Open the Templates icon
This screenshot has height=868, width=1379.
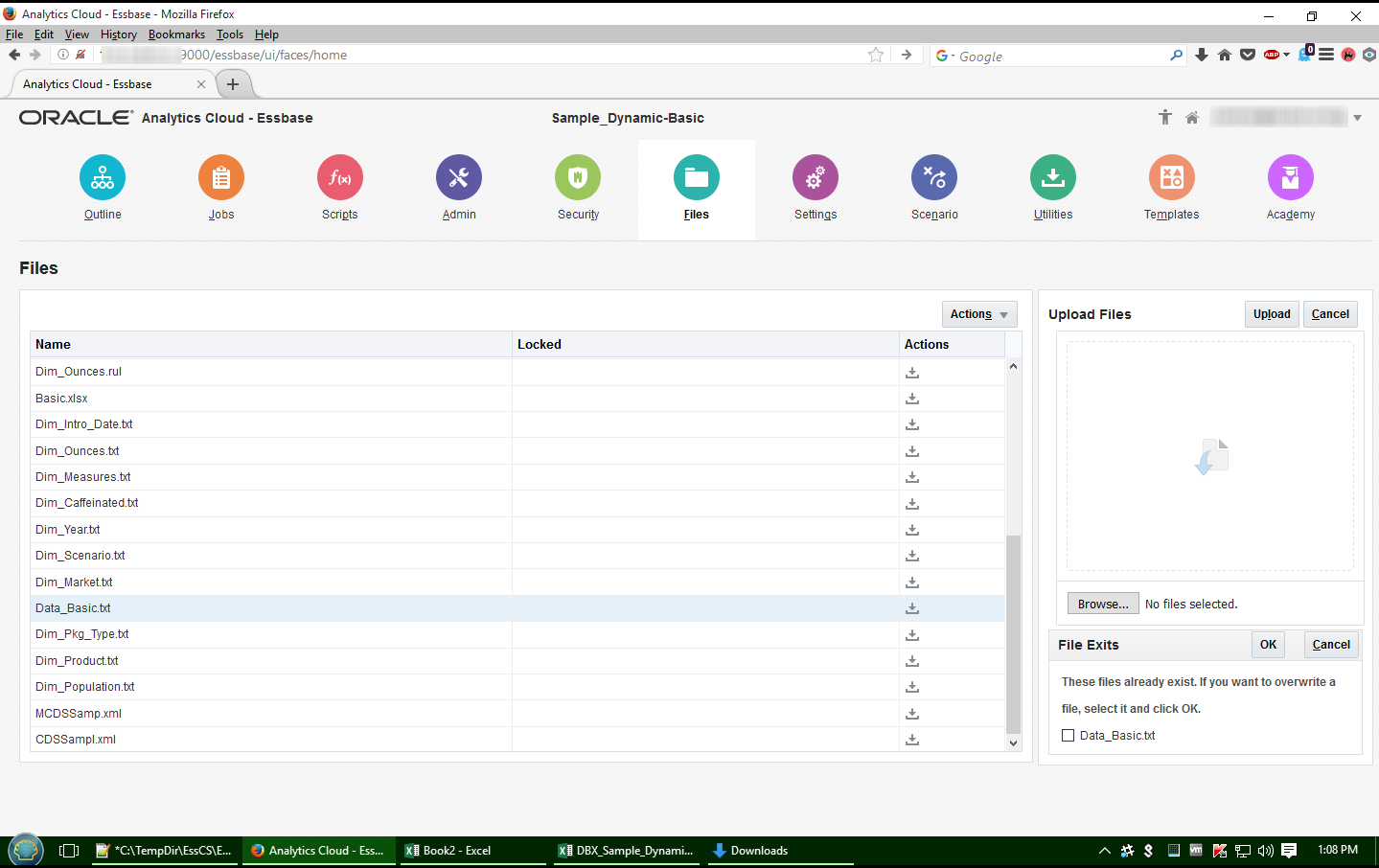[1172, 177]
